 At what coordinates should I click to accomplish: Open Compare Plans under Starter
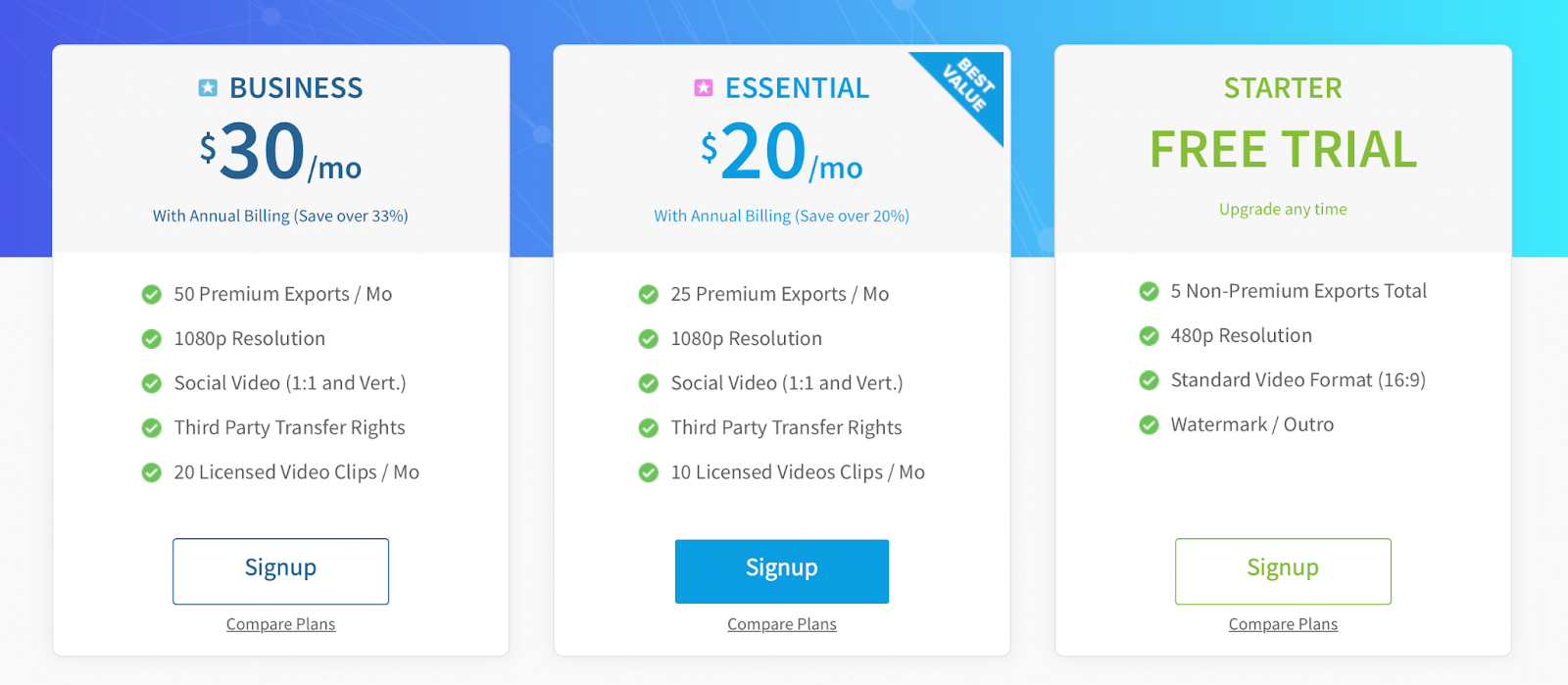point(1283,624)
